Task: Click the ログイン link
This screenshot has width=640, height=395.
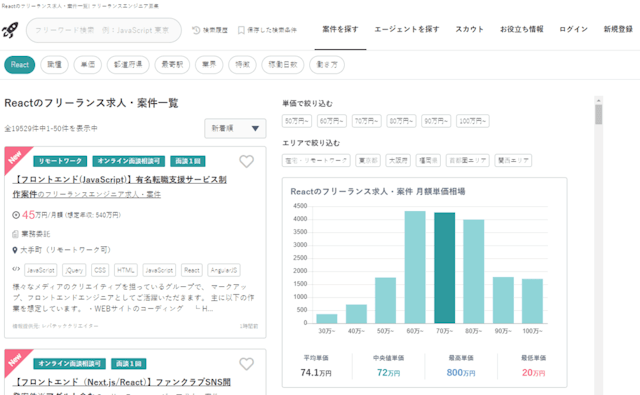Action: point(573,29)
